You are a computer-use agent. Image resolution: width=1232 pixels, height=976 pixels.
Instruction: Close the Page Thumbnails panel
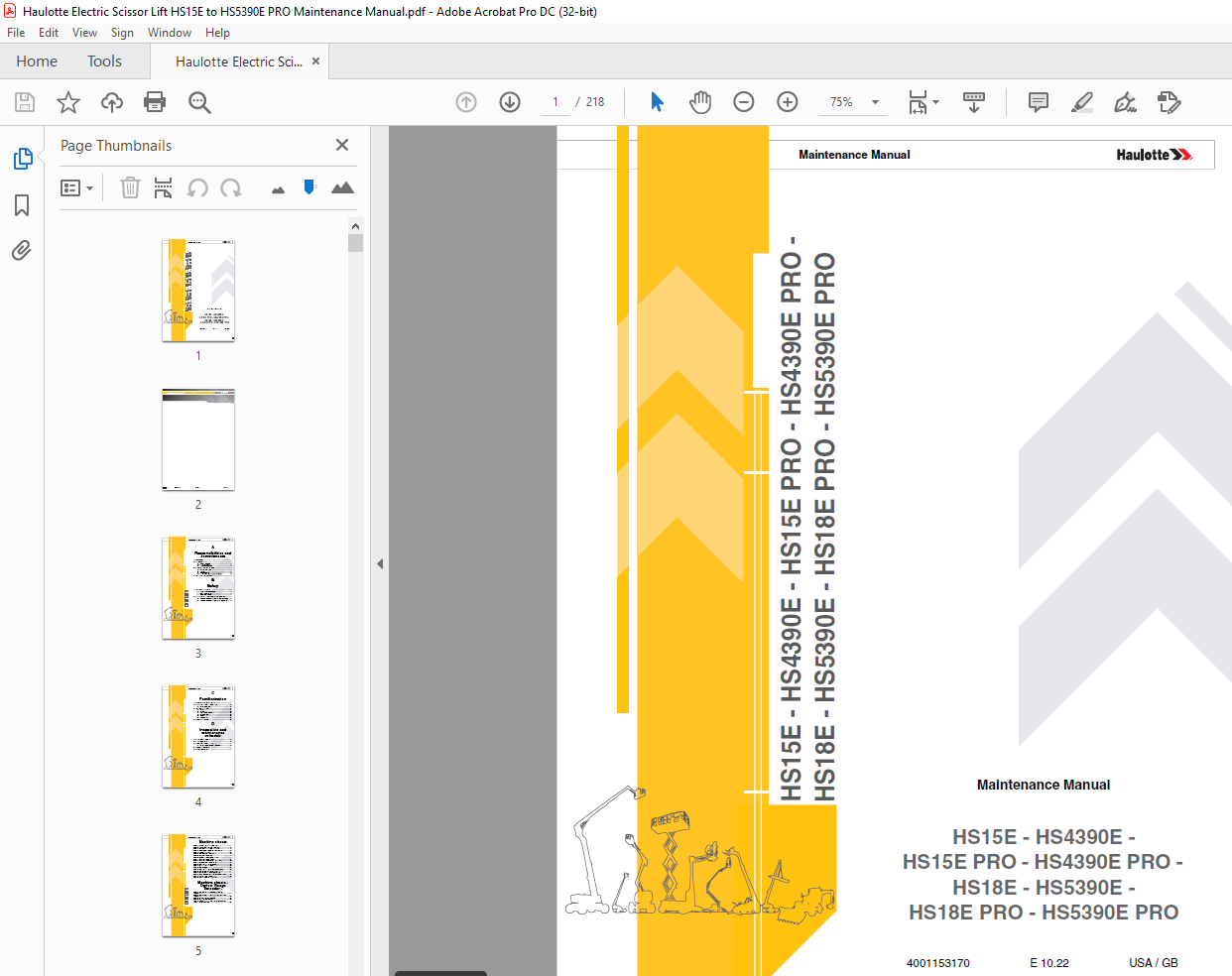[x=342, y=145]
